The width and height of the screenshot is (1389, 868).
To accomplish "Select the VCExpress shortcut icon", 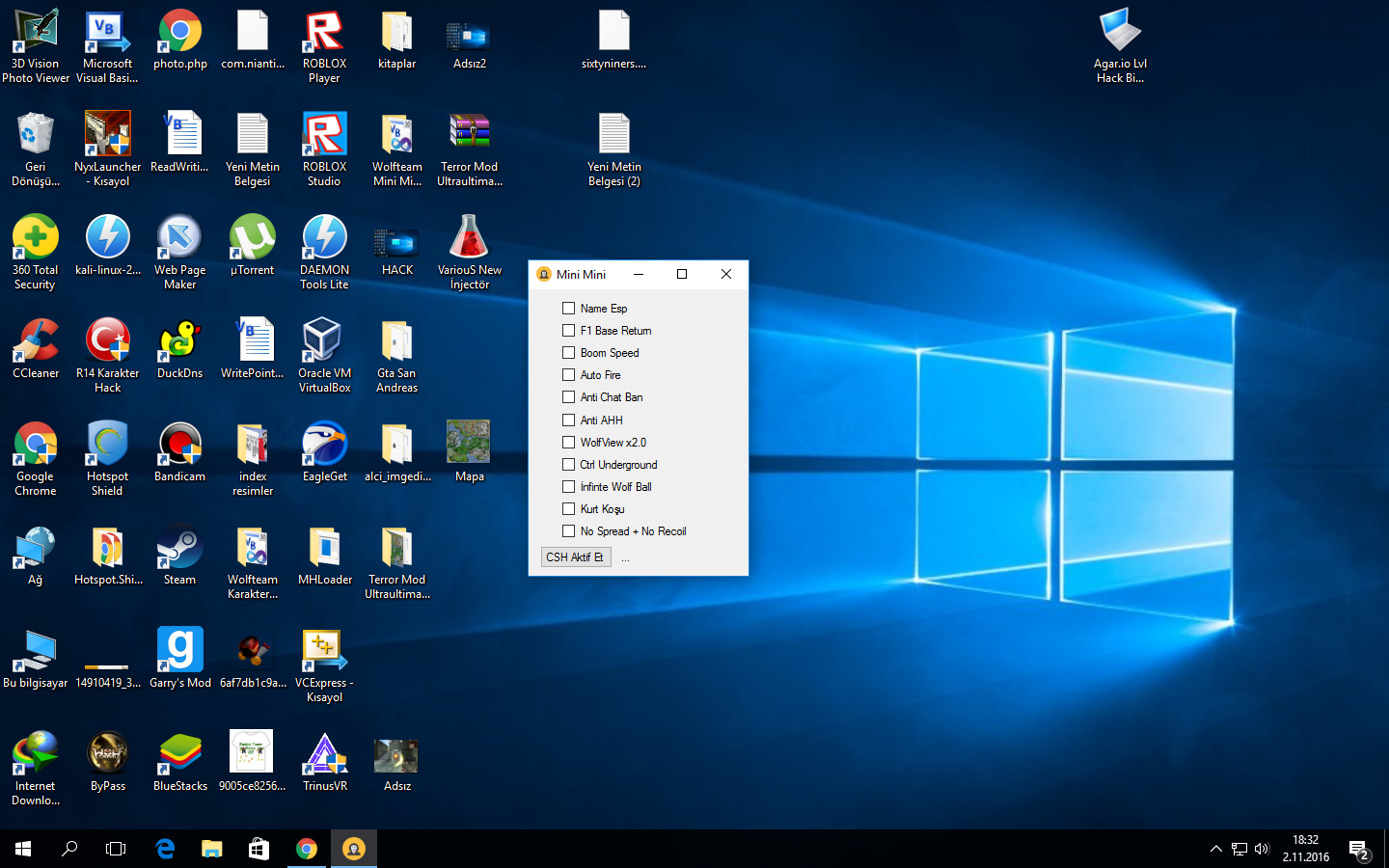I will point(324,665).
